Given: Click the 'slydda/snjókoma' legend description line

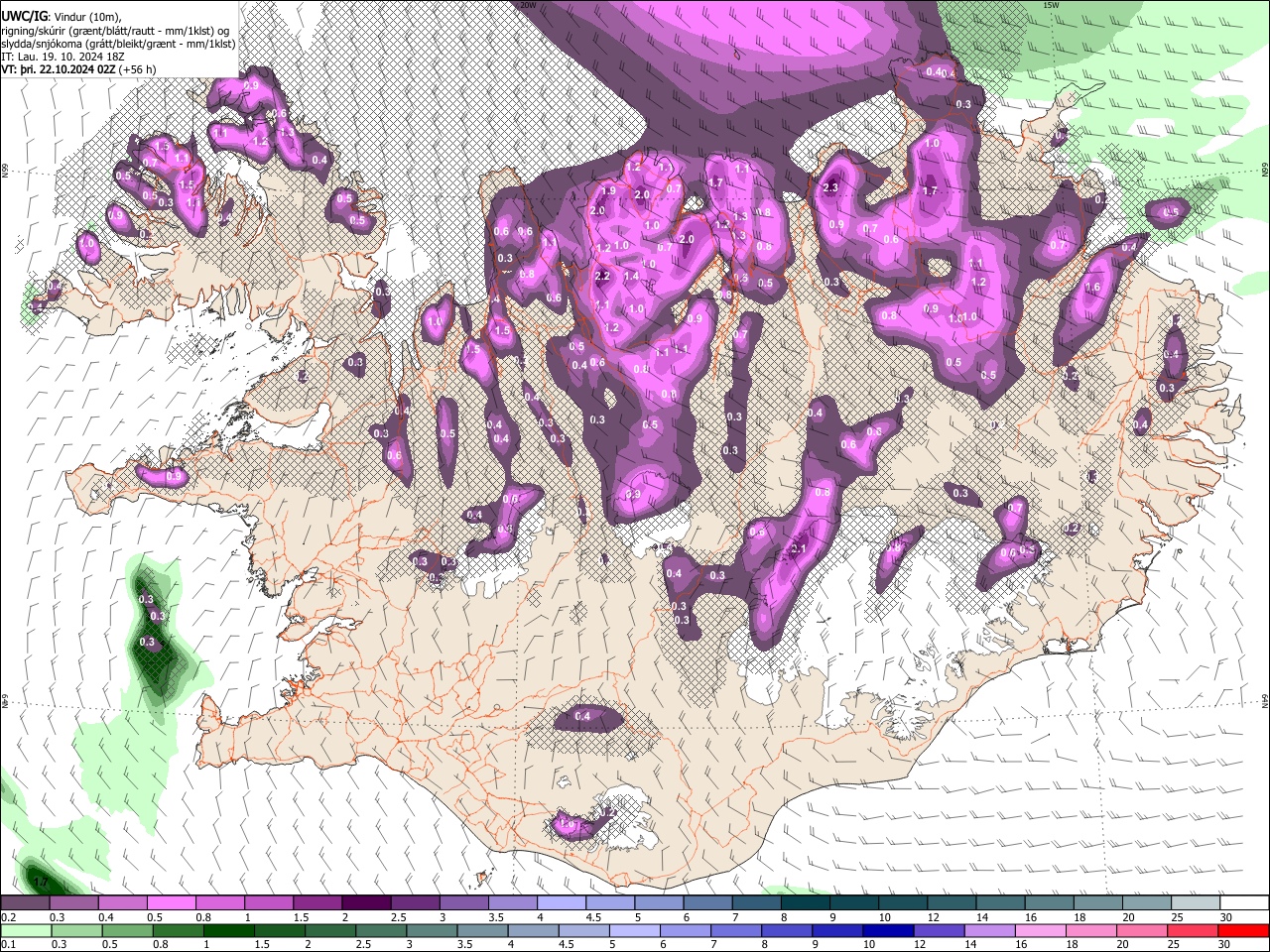Looking at the screenshot, I should (119, 44).
